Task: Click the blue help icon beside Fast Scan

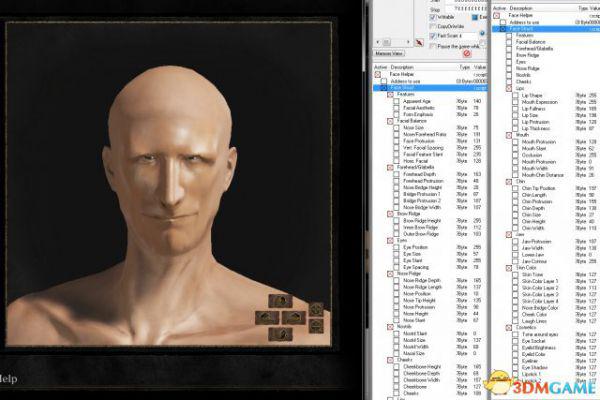Action: click(483, 33)
